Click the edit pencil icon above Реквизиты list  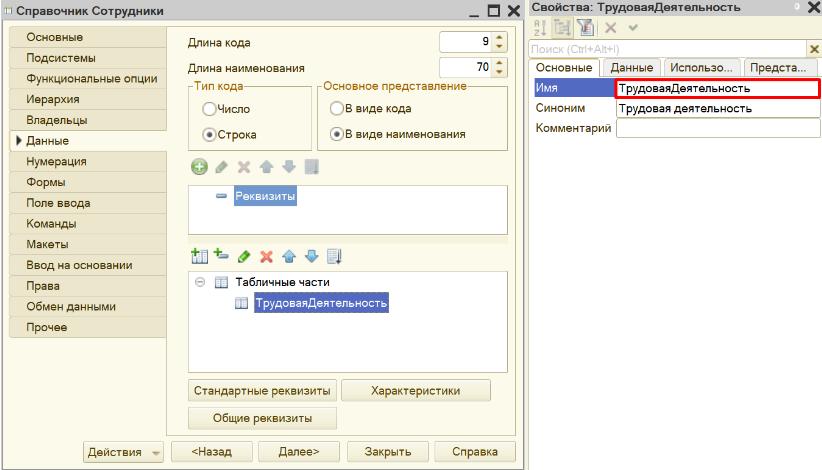(221, 167)
